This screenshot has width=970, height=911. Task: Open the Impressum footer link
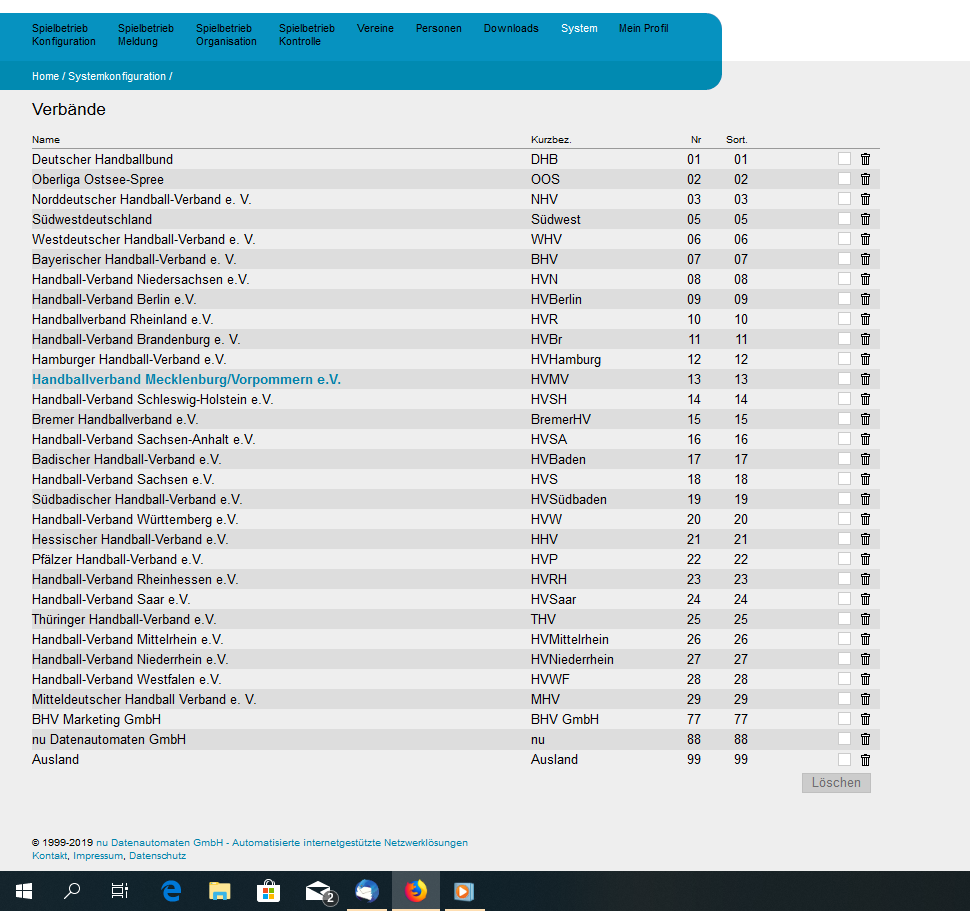(x=98, y=856)
